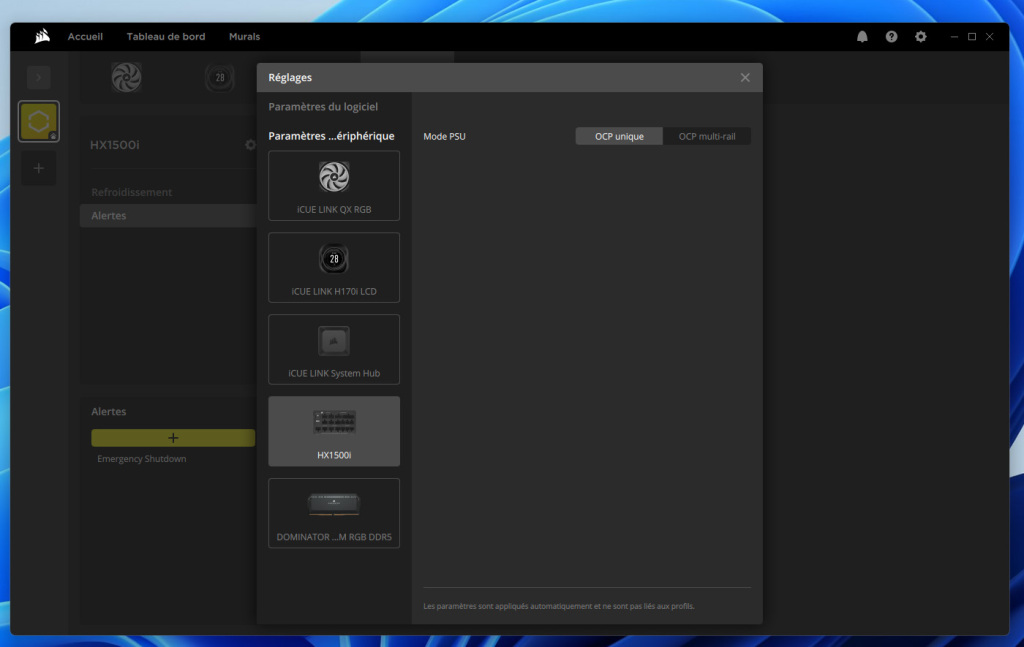Click the Corsair sails logo

click(42, 37)
